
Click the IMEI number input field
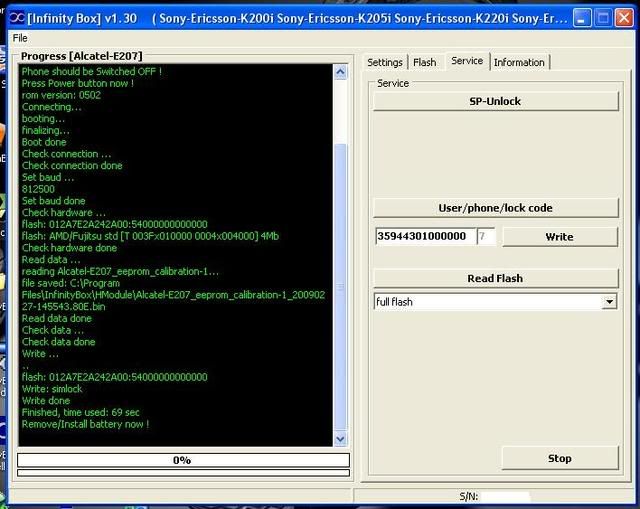pos(424,237)
